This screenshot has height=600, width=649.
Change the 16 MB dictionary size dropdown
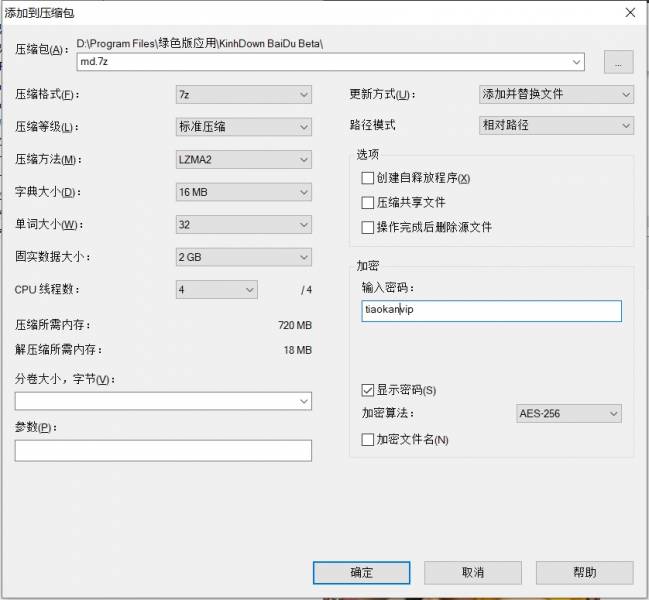pos(243,192)
